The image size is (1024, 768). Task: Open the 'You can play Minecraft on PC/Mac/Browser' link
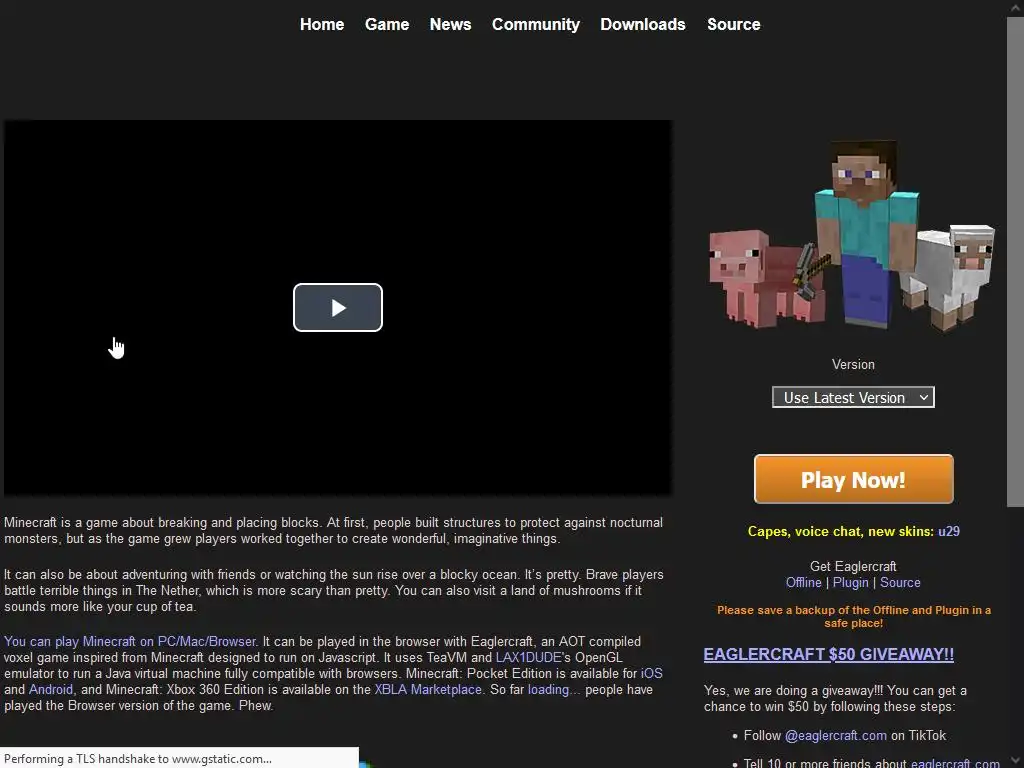pos(130,641)
